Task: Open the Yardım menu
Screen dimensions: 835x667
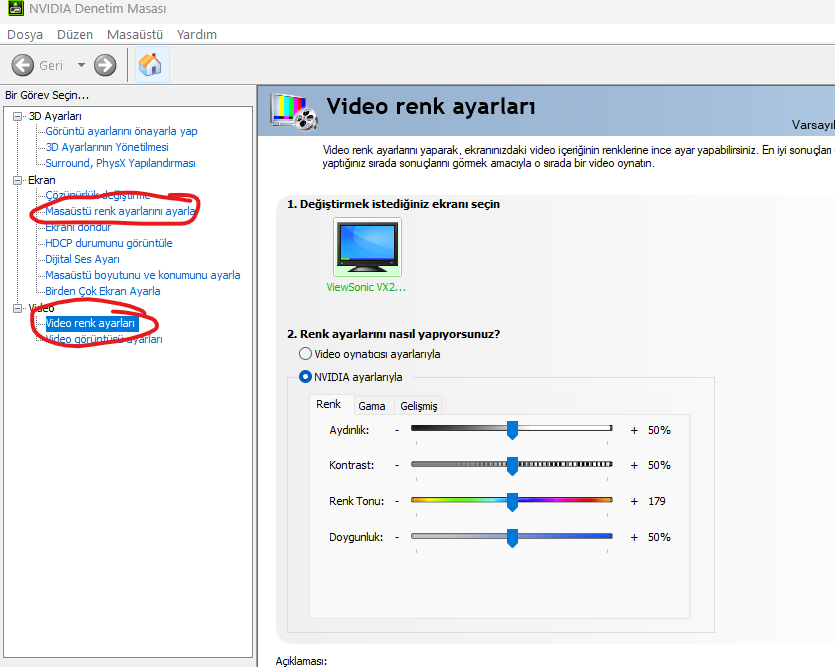Action: [197, 35]
